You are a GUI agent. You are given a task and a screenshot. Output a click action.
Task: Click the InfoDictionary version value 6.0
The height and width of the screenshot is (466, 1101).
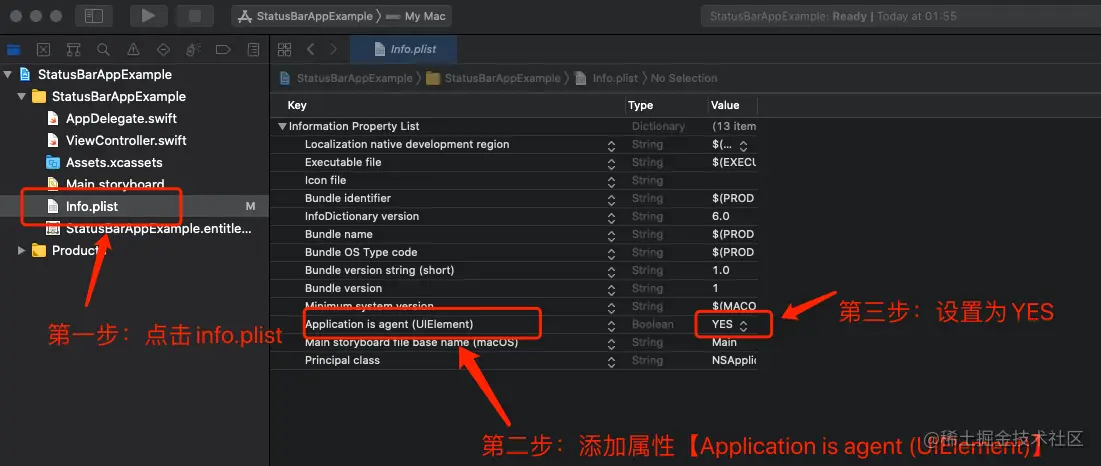[720, 216]
